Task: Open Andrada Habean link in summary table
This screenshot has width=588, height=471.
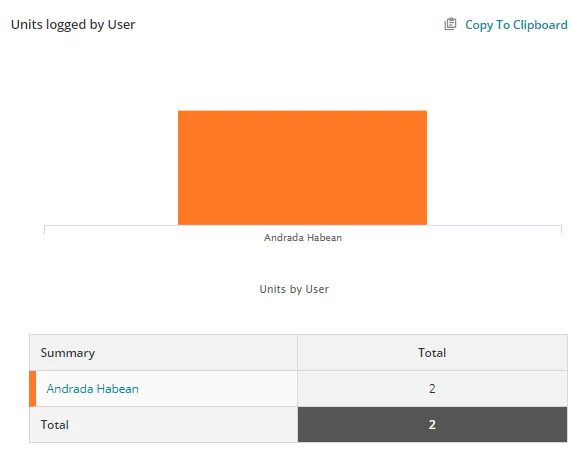Action: tap(93, 388)
